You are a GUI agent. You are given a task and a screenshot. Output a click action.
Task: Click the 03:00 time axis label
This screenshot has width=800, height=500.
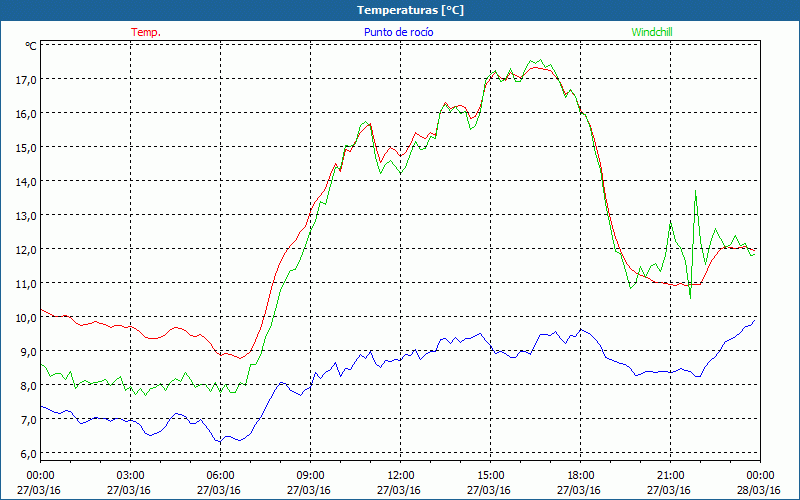[131, 476]
